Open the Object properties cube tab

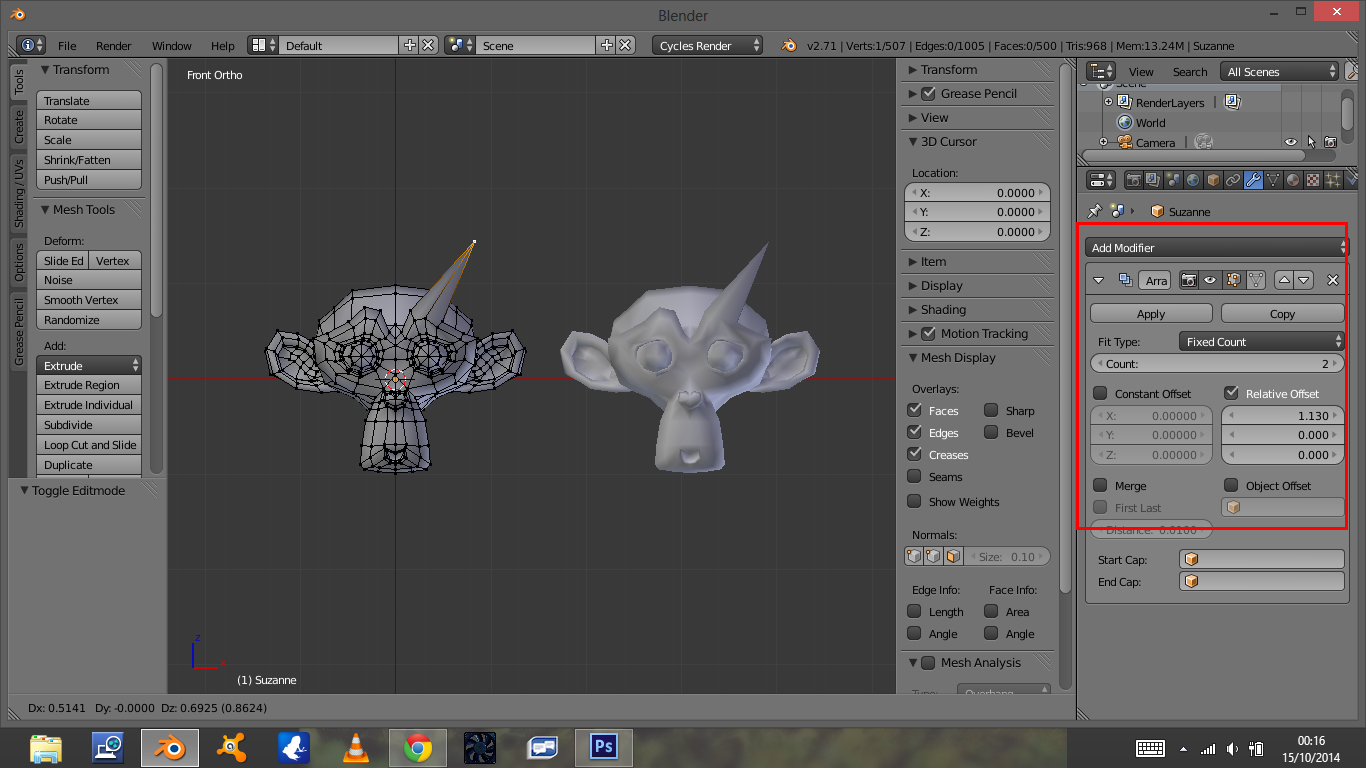coord(1213,180)
